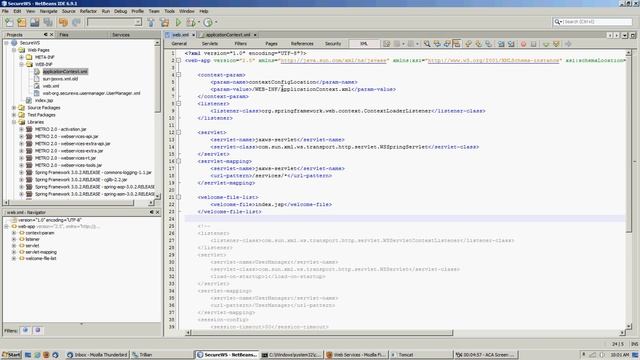Select index.jsp in project tree

click(x=44, y=100)
